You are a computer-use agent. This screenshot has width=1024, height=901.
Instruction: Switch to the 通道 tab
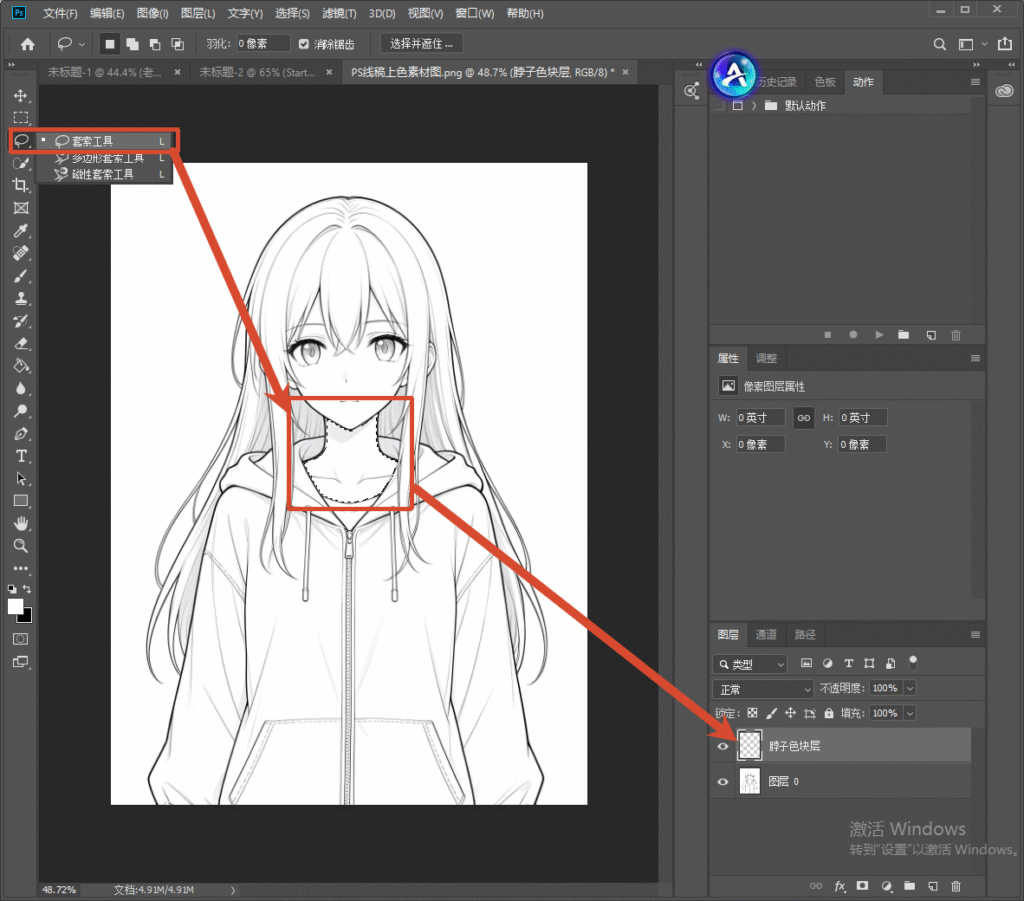[x=766, y=635]
